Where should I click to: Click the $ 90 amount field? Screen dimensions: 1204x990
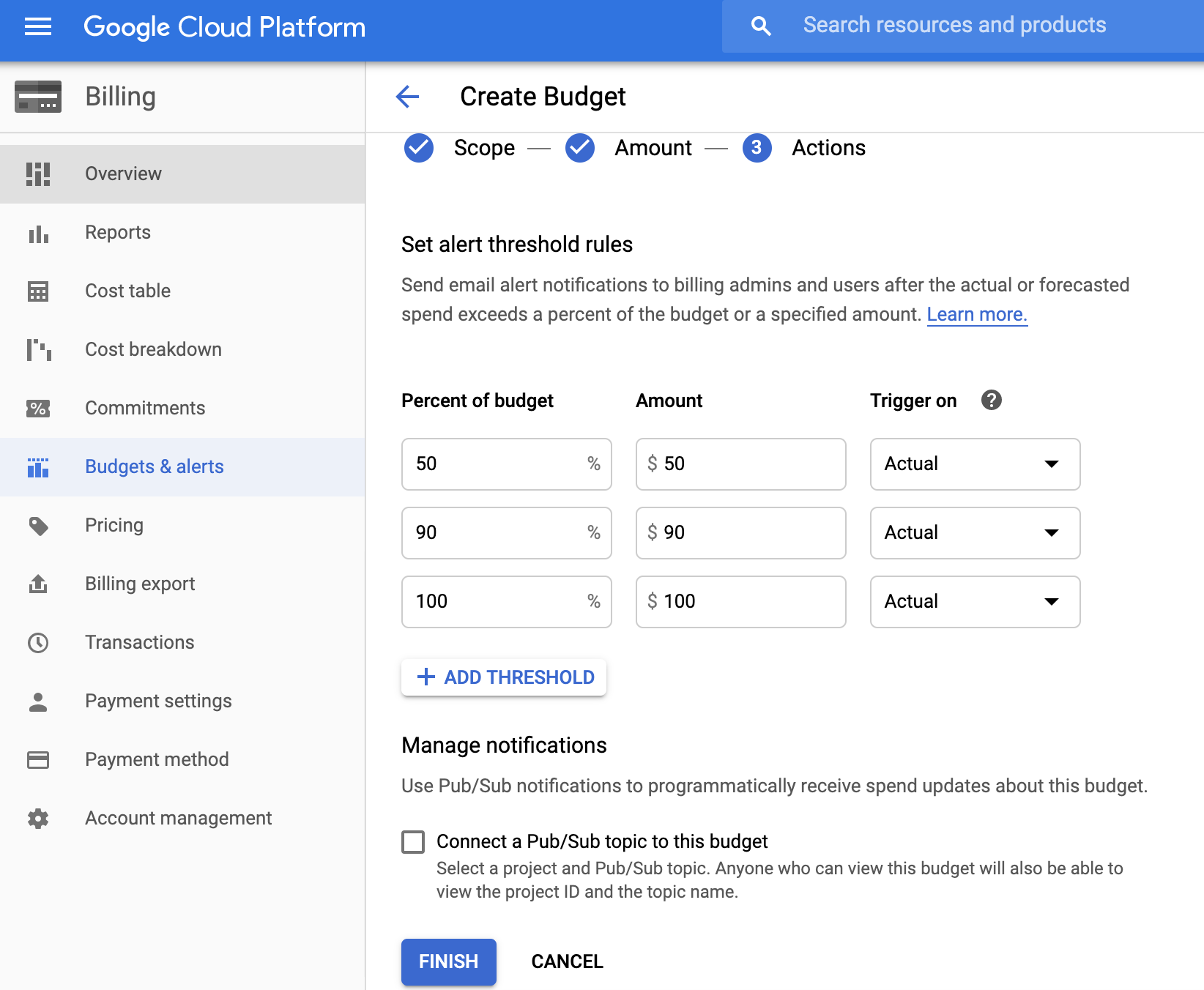(741, 533)
